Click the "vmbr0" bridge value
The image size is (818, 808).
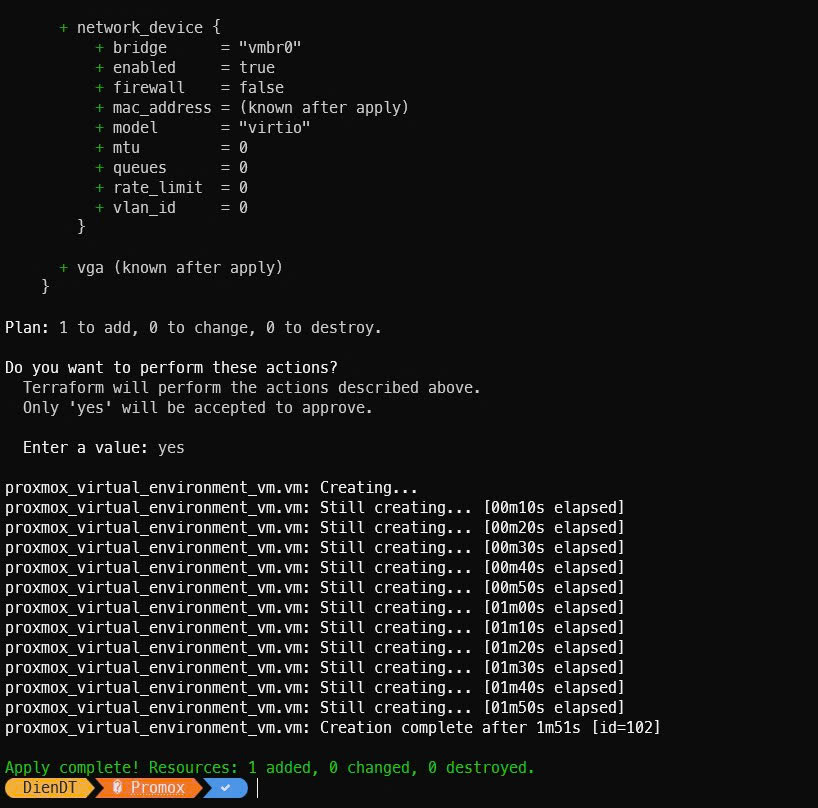pos(270,47)
